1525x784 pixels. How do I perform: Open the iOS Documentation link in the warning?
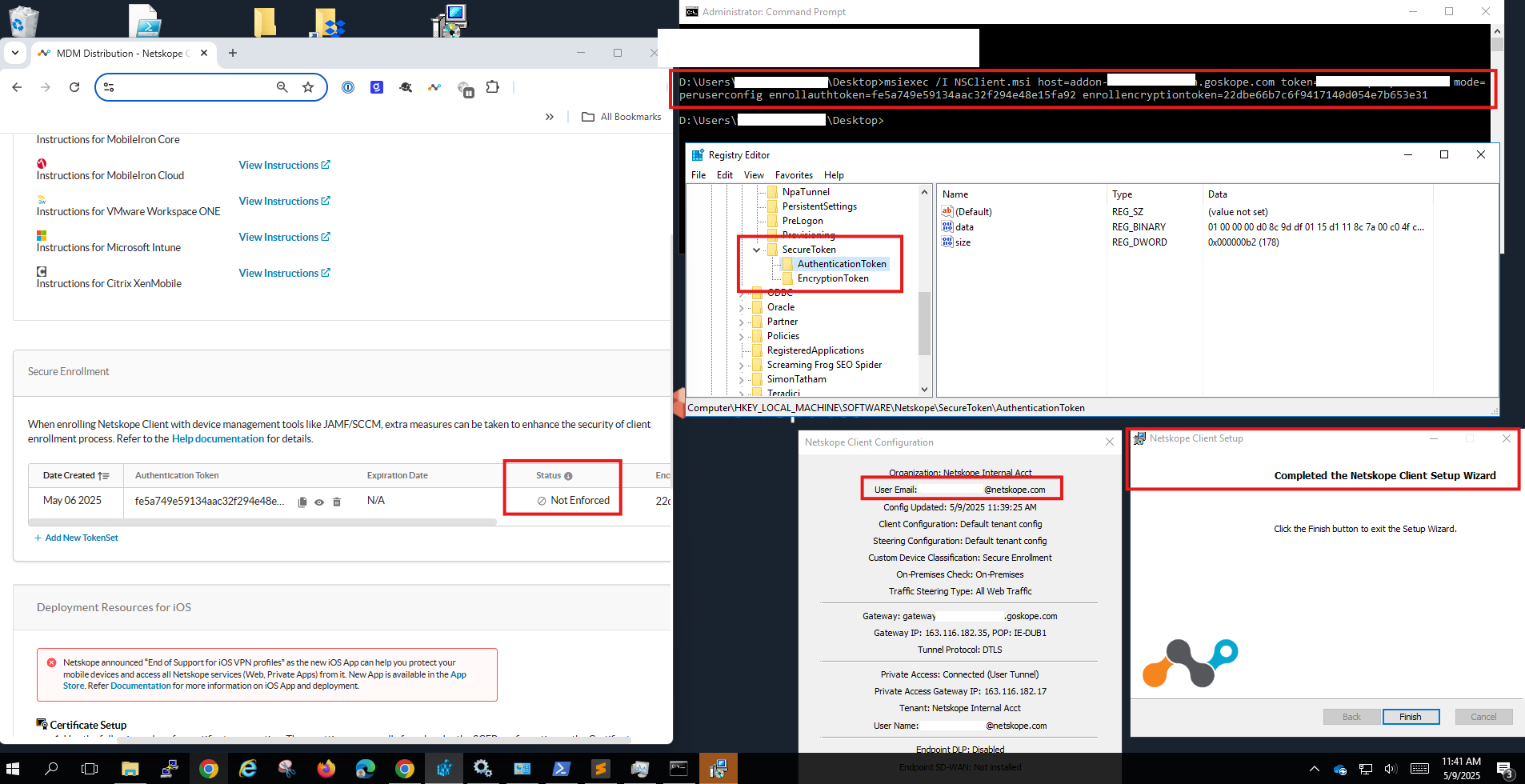pyautogui.click(x=141, y=686)
